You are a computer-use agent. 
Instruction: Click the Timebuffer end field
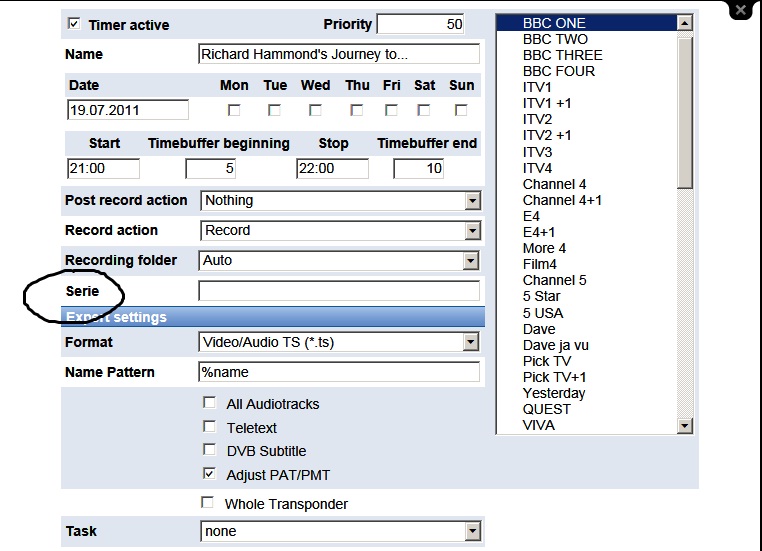coord(418,169)
